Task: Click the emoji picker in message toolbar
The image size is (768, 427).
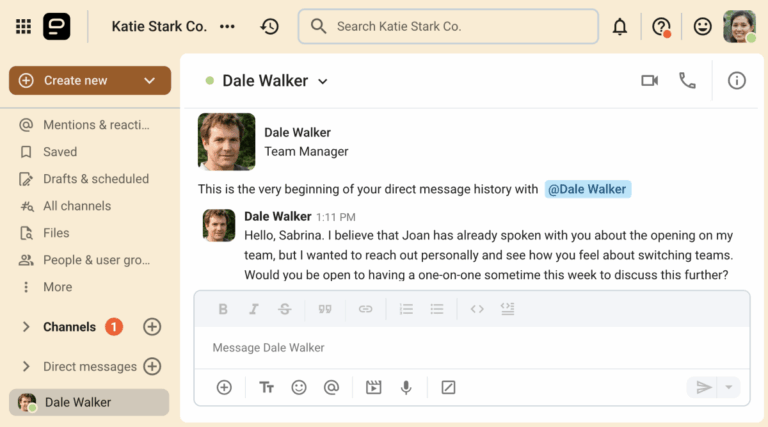Action: point(298,387)
